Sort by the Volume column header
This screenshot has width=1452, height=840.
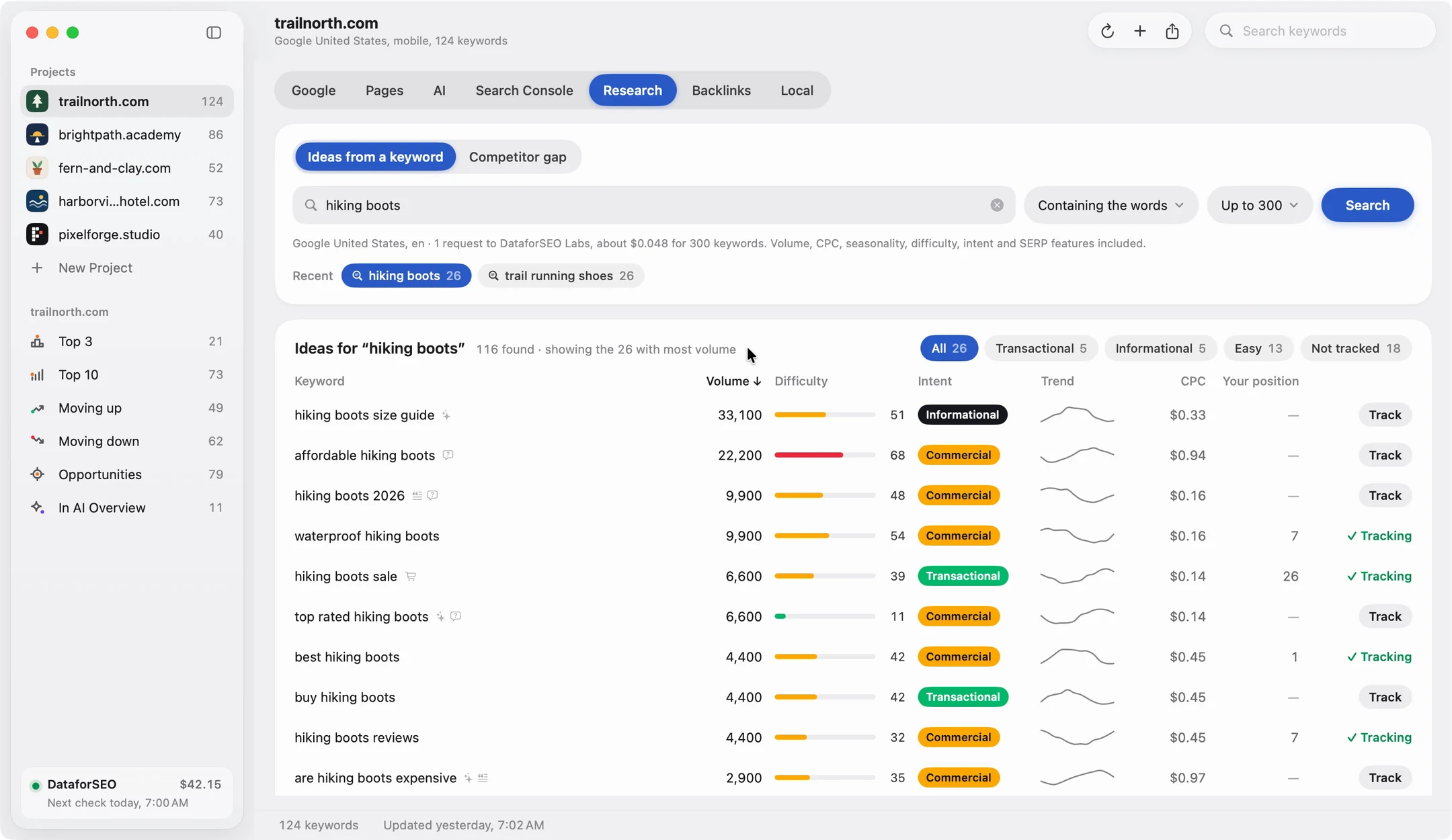(733, 381)
